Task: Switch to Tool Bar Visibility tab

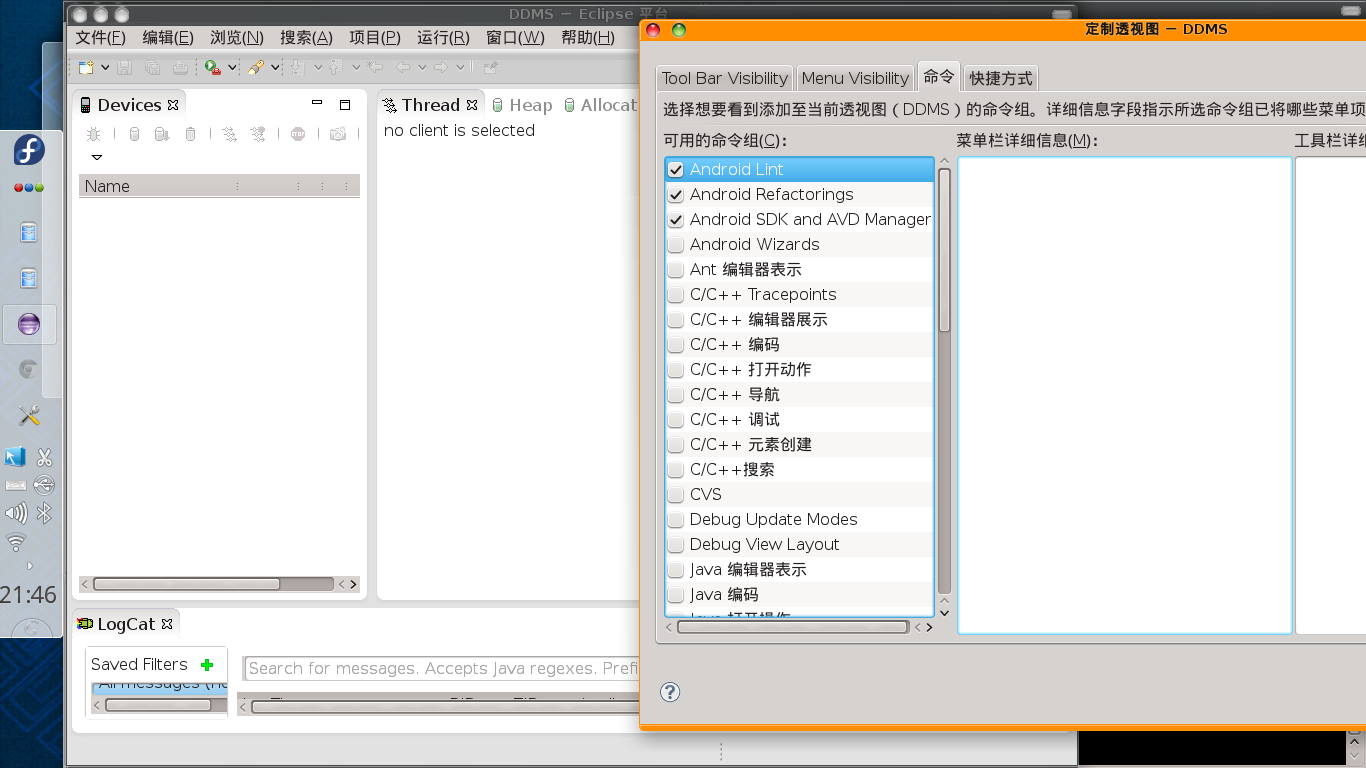Action: pyautogui.click(x=725, y=78)
